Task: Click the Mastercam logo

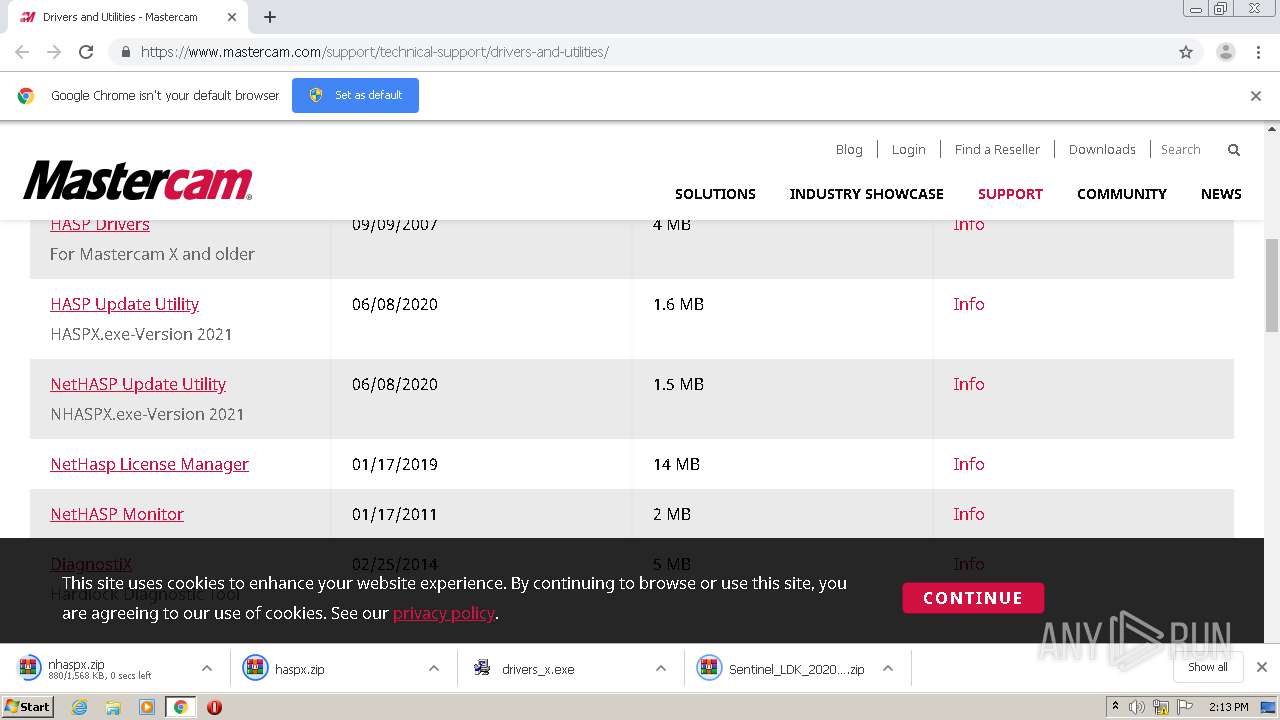Action: tap(138, 181)
